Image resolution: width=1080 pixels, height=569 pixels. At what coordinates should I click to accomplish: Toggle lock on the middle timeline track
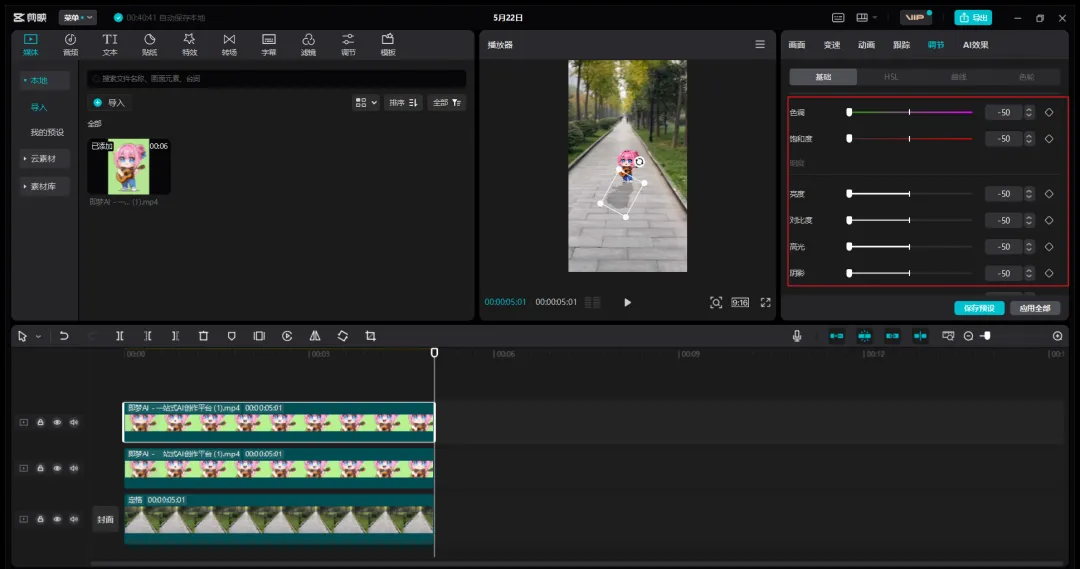pos(40,468)
